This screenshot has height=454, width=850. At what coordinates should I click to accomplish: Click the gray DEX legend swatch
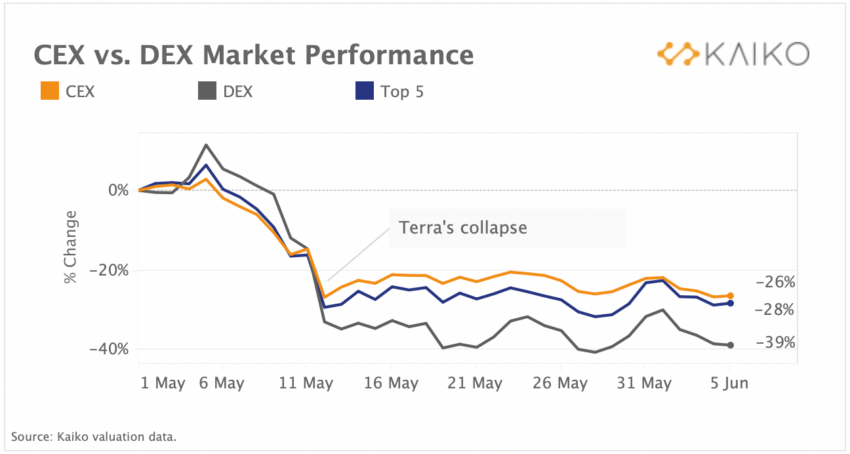207,91
